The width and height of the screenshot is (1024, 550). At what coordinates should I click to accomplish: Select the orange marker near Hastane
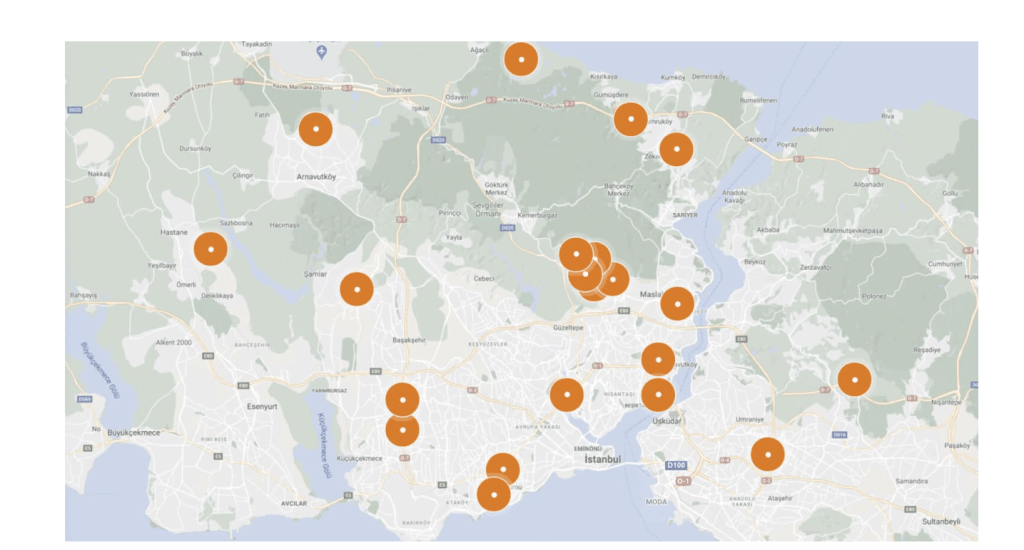tap(210, 248)
